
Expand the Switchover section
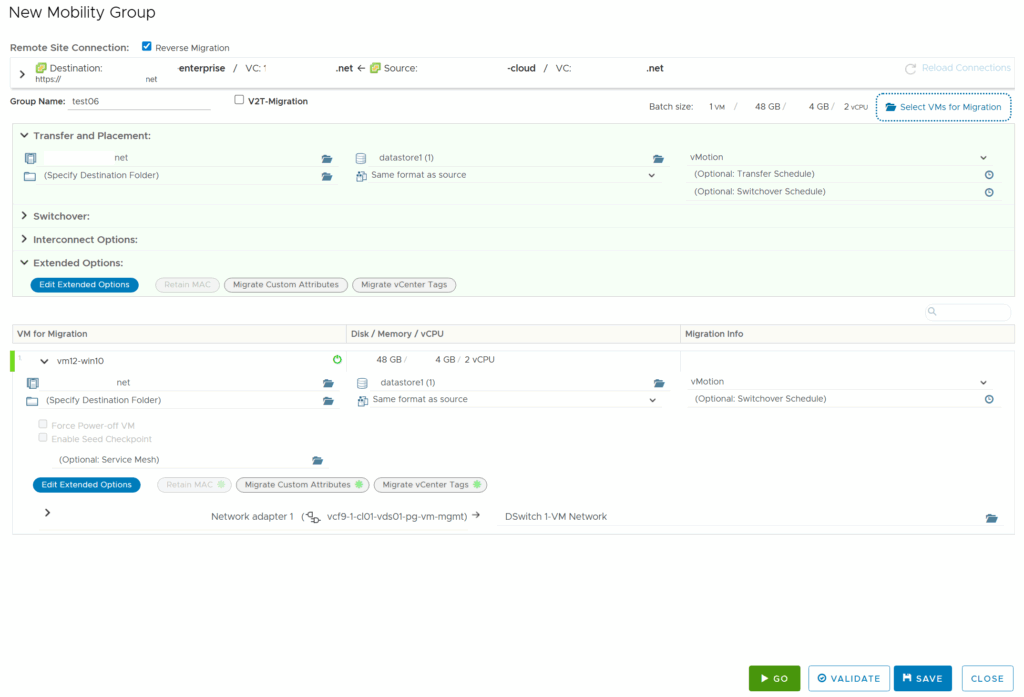click(x=25, y=216)
